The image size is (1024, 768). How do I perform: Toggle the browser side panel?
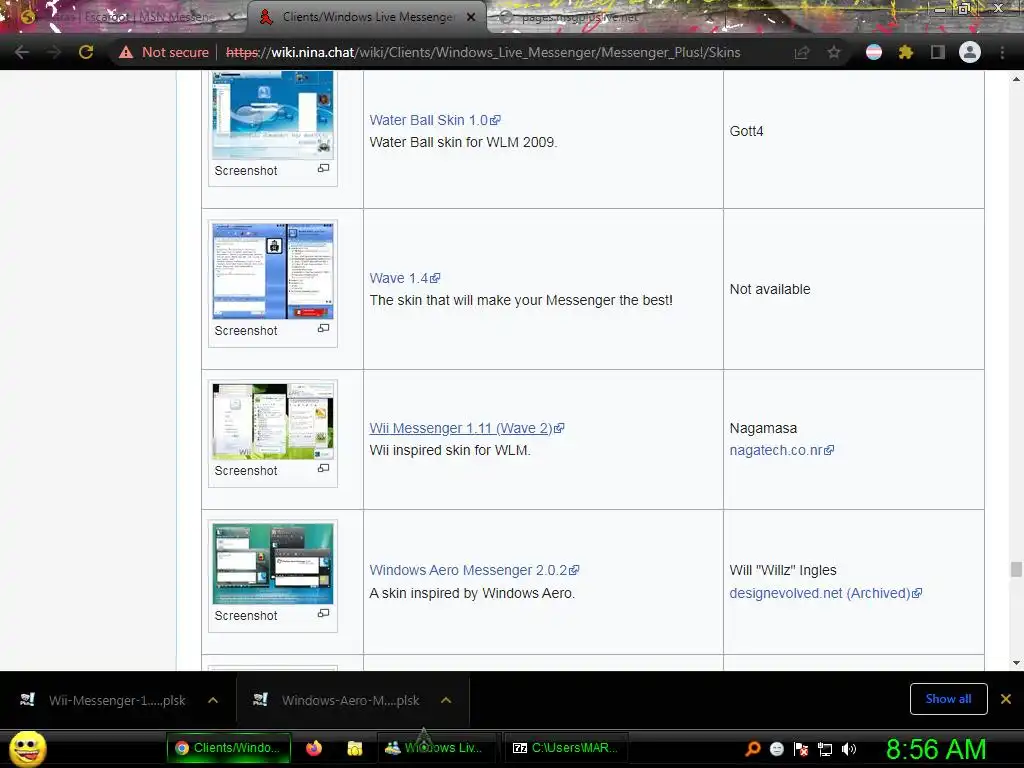(x=938, y=52)
